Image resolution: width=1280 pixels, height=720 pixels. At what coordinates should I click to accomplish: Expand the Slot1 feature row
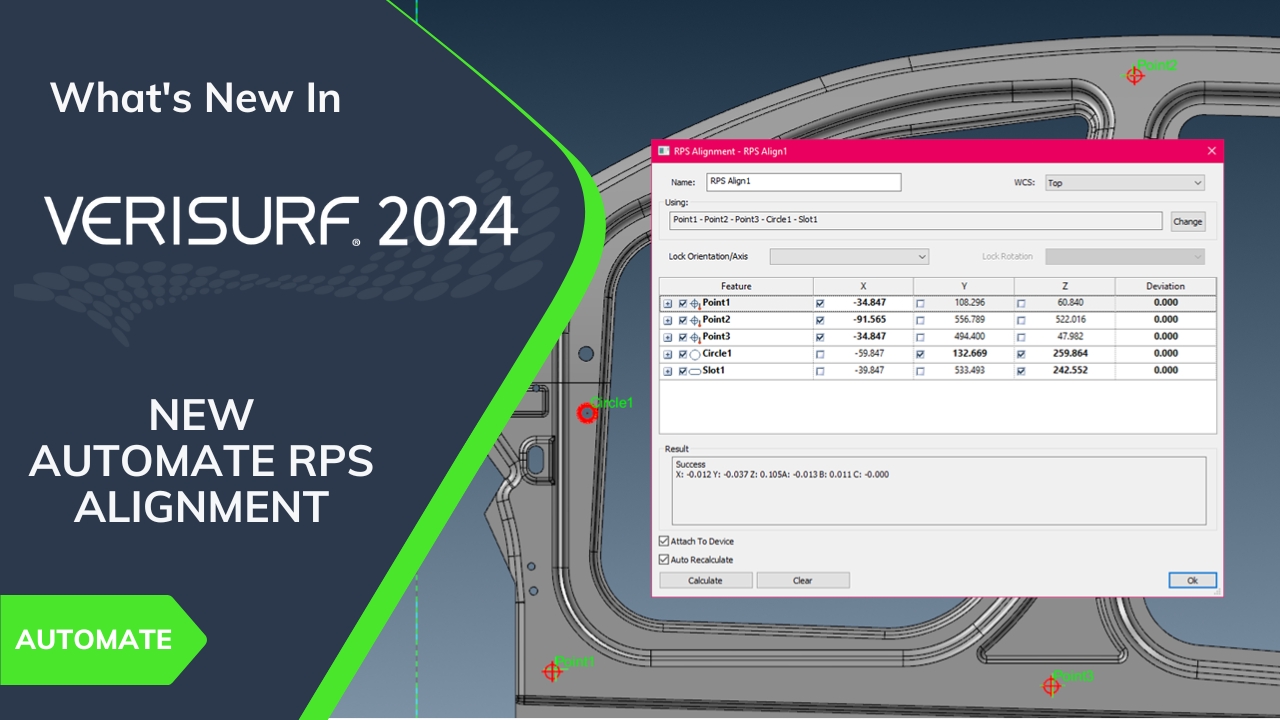tap(667, 371)
